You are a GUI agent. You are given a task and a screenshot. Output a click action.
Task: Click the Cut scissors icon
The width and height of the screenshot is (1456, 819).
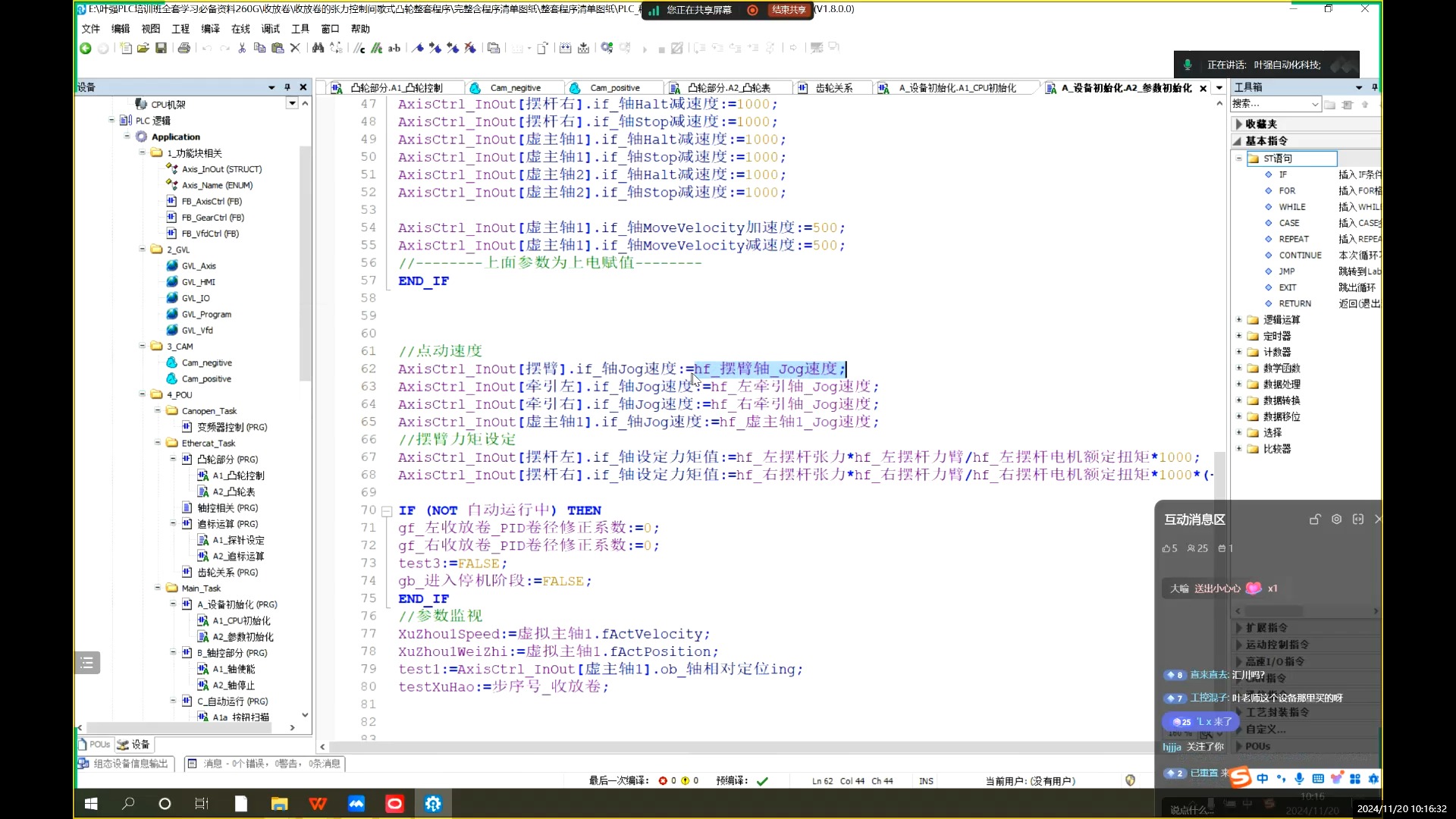click(x=241, y=48)
